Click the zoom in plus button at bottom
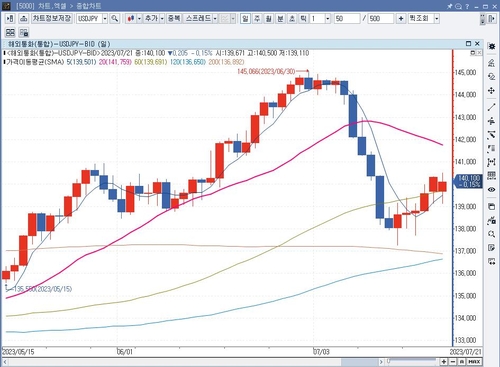The height and width of the screenshot is (367, 500). [x=444, y=361]
